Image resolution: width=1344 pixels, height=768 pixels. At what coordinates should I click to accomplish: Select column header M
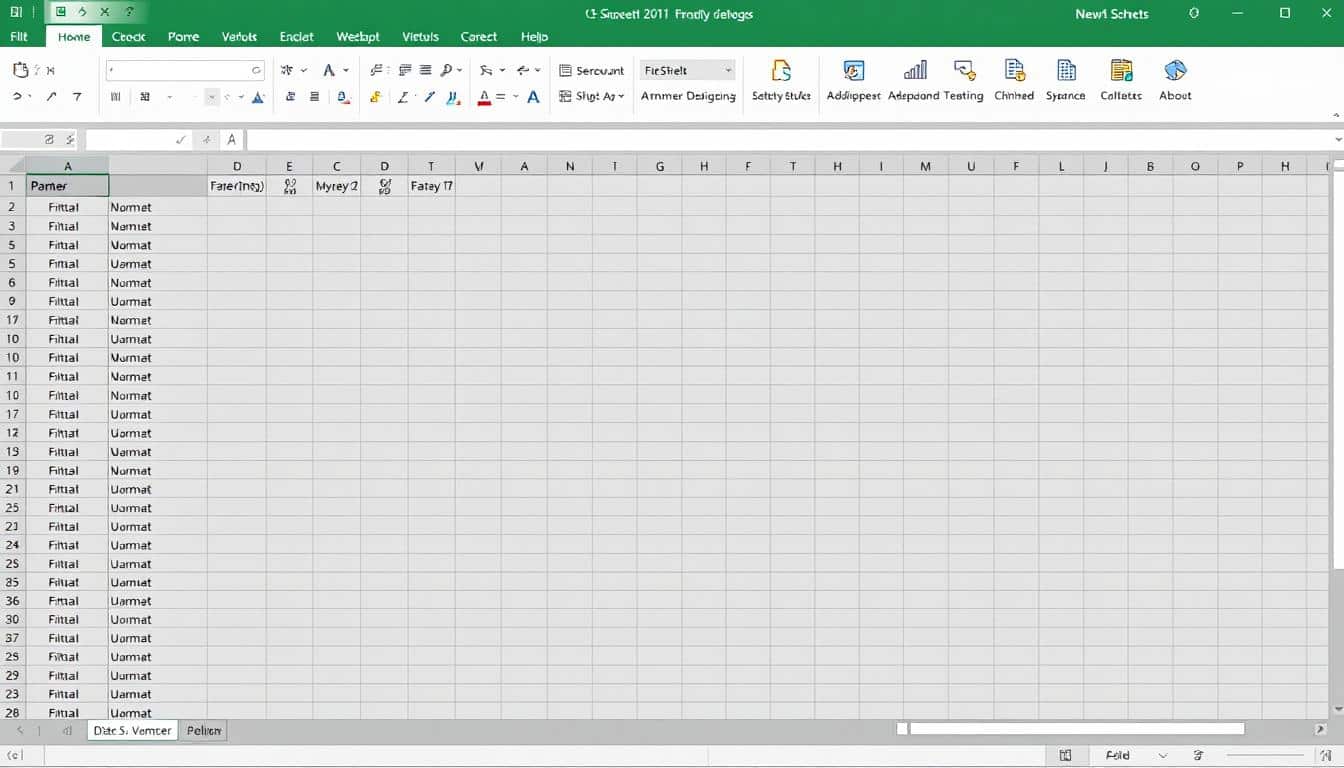coord(926,167)
